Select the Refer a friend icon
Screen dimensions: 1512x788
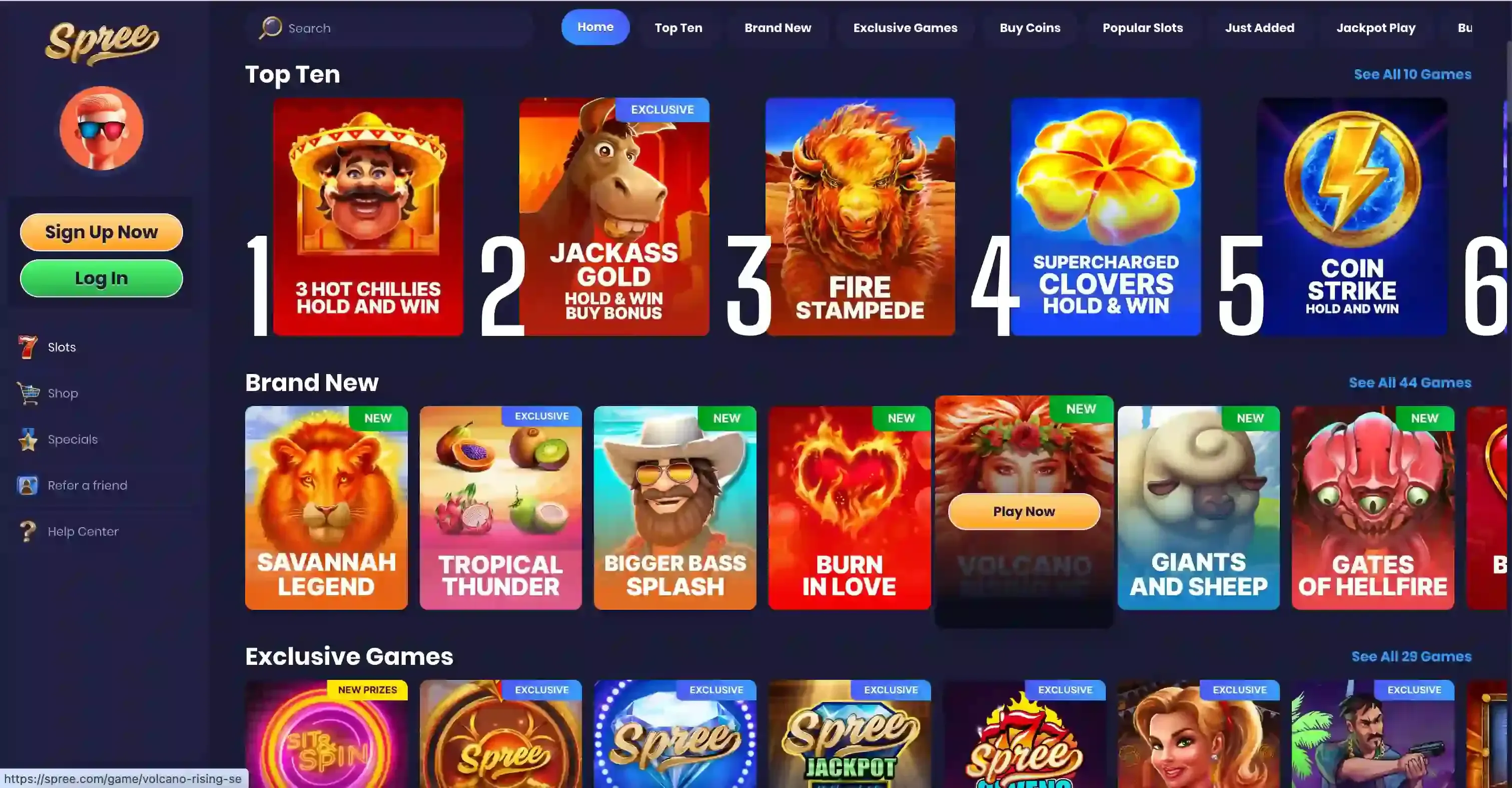[28, 486]
